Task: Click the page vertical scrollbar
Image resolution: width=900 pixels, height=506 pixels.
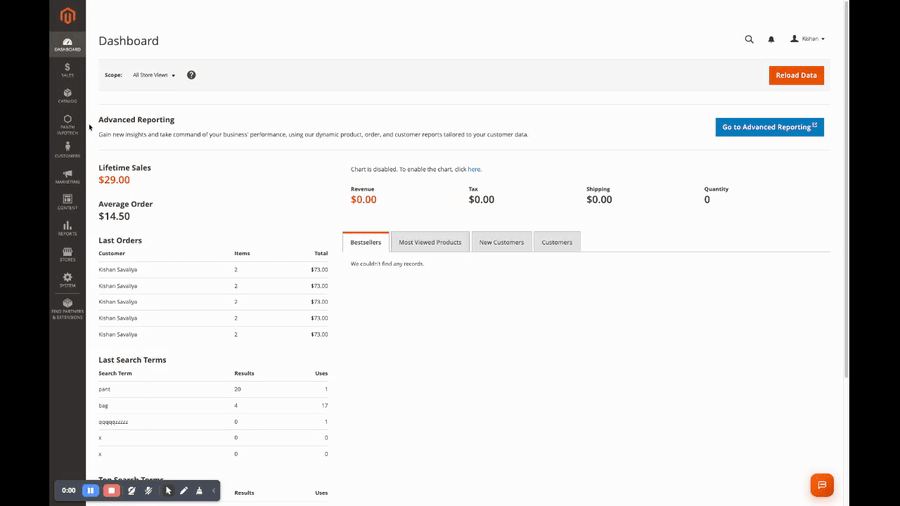Action: (x=846, y=189)
